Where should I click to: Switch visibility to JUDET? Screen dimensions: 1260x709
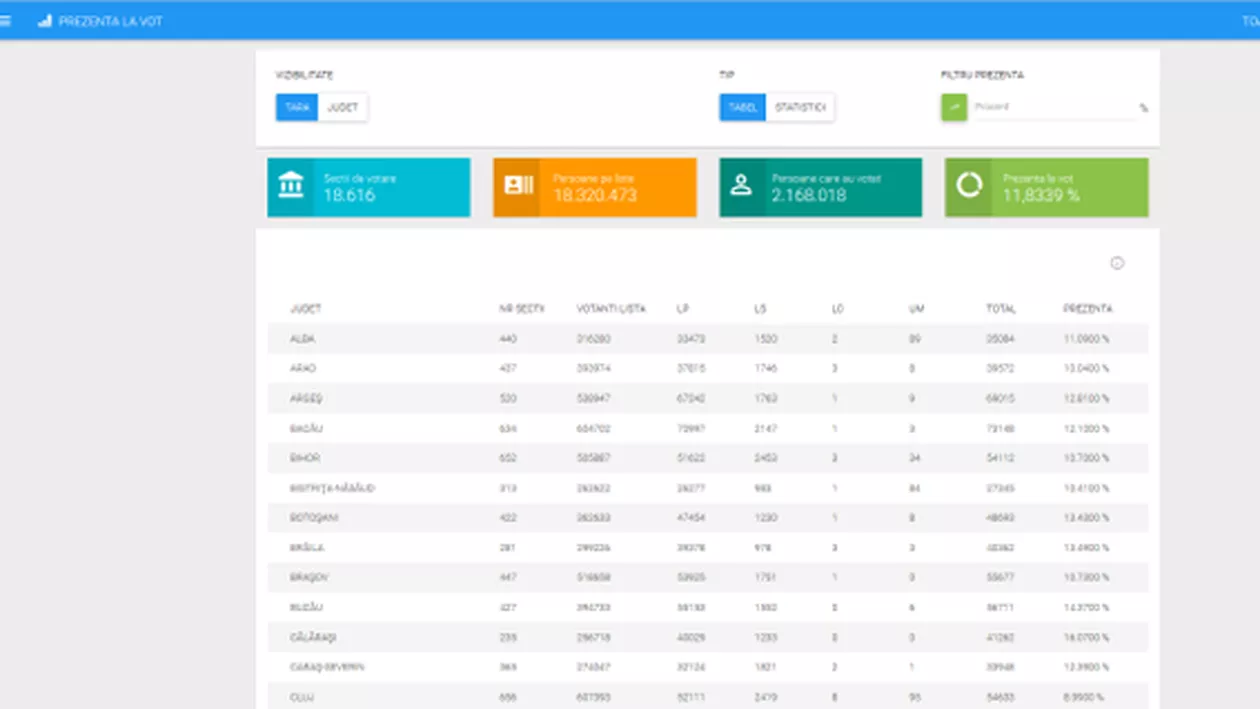coord(343,107)
